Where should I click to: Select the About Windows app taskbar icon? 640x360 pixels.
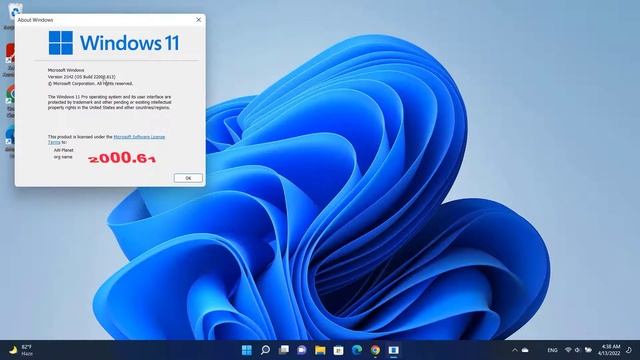[x=393, y=350]
